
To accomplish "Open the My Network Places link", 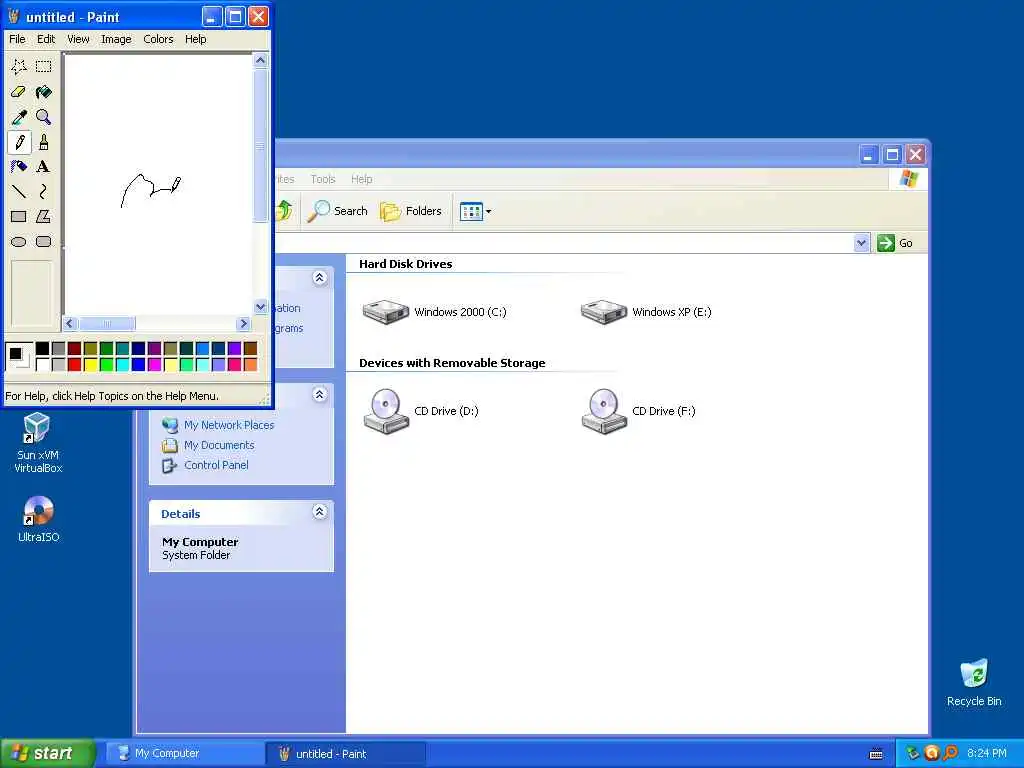I will coord(229,425).
